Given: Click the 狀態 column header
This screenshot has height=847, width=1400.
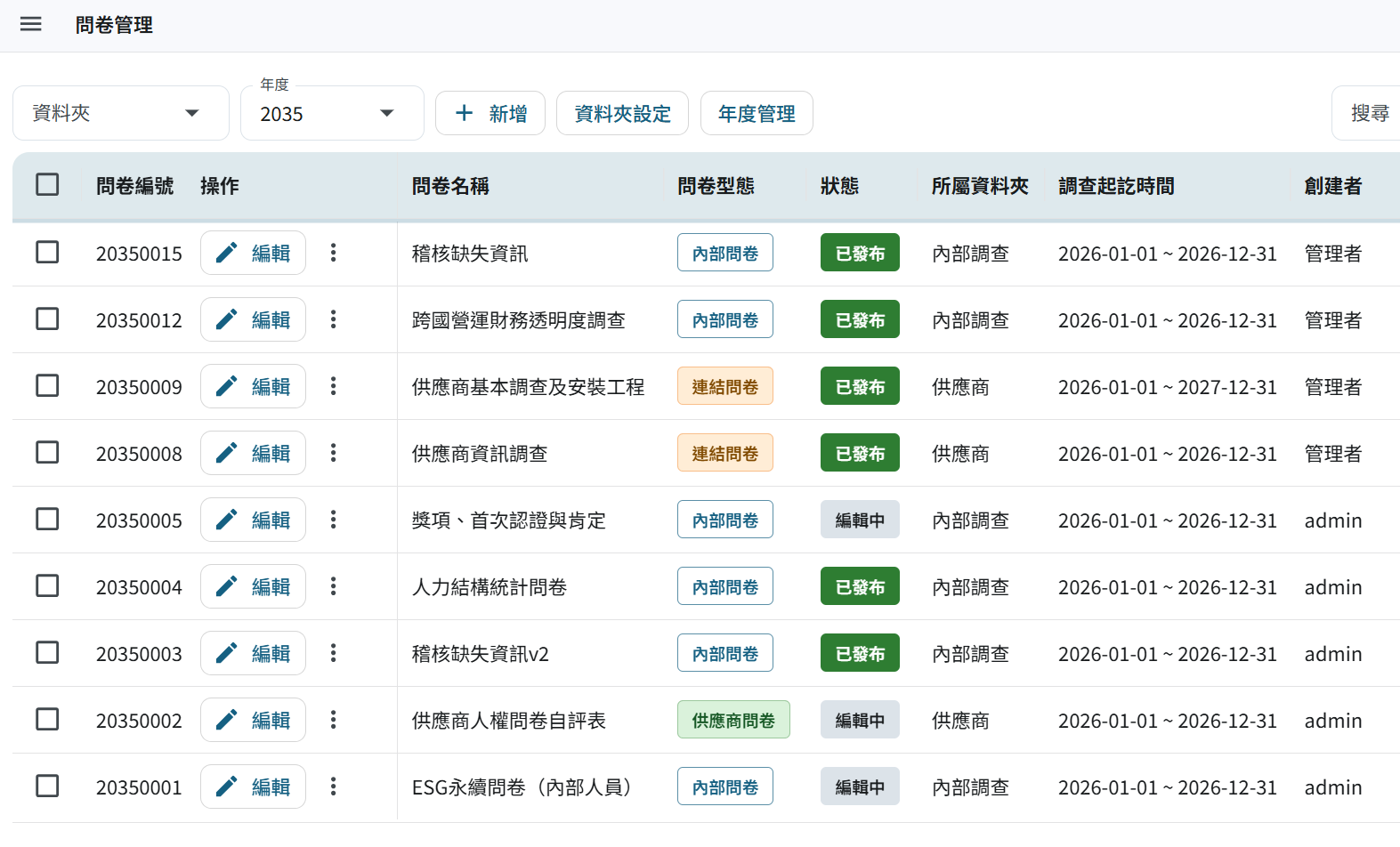Looking at the screenshot, I should (x=839, y=185).
